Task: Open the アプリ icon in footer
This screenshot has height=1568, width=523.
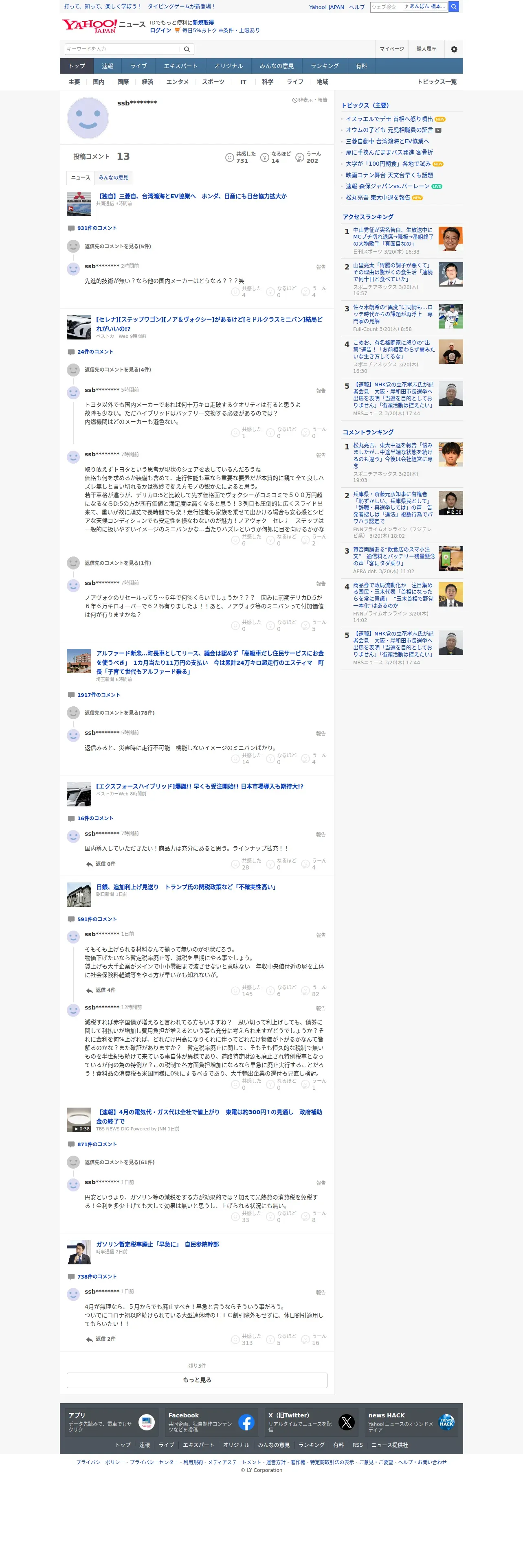Action: click(x=147, y=1422)
